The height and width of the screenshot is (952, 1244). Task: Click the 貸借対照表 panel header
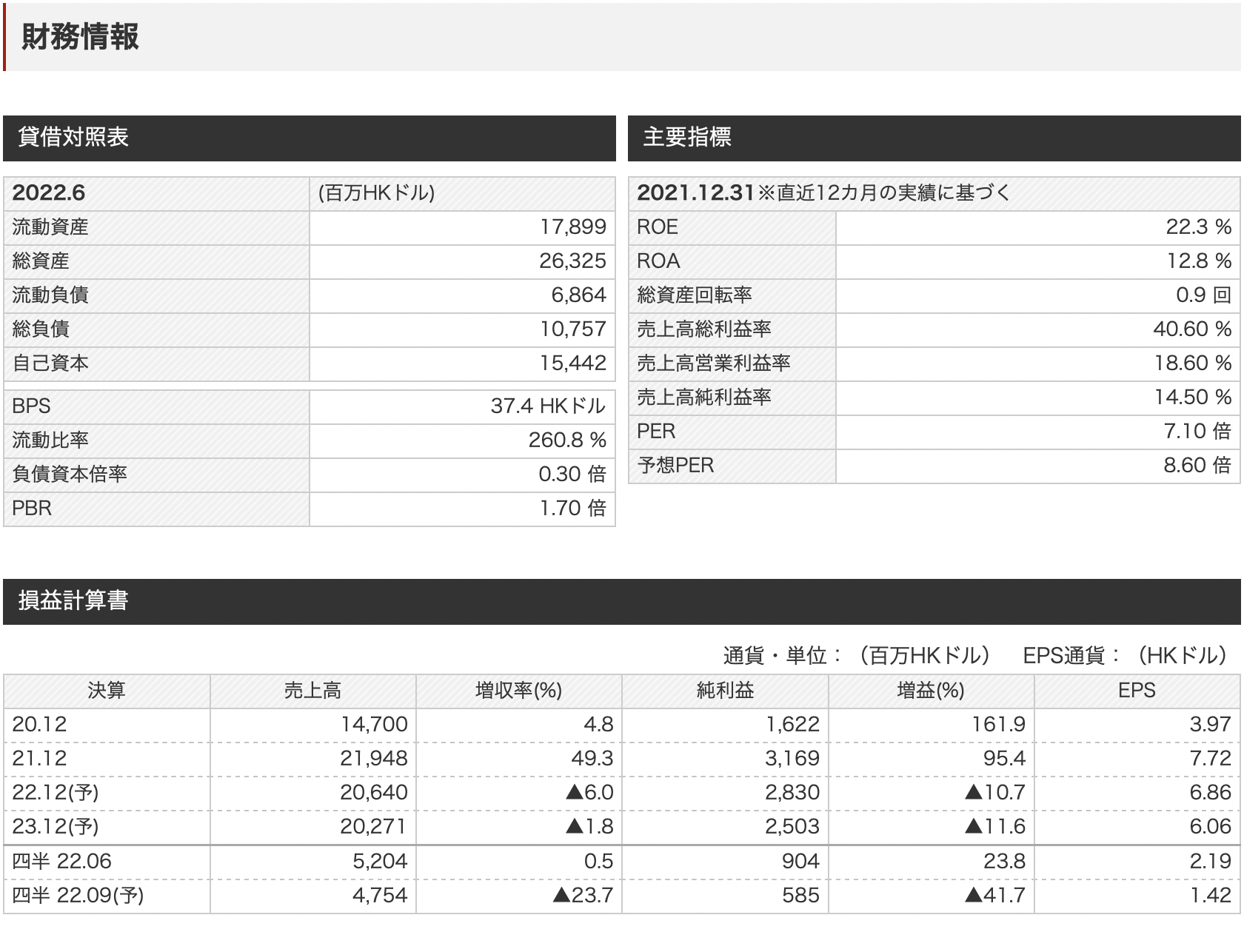pyautogui.click(x=310, y=138)
